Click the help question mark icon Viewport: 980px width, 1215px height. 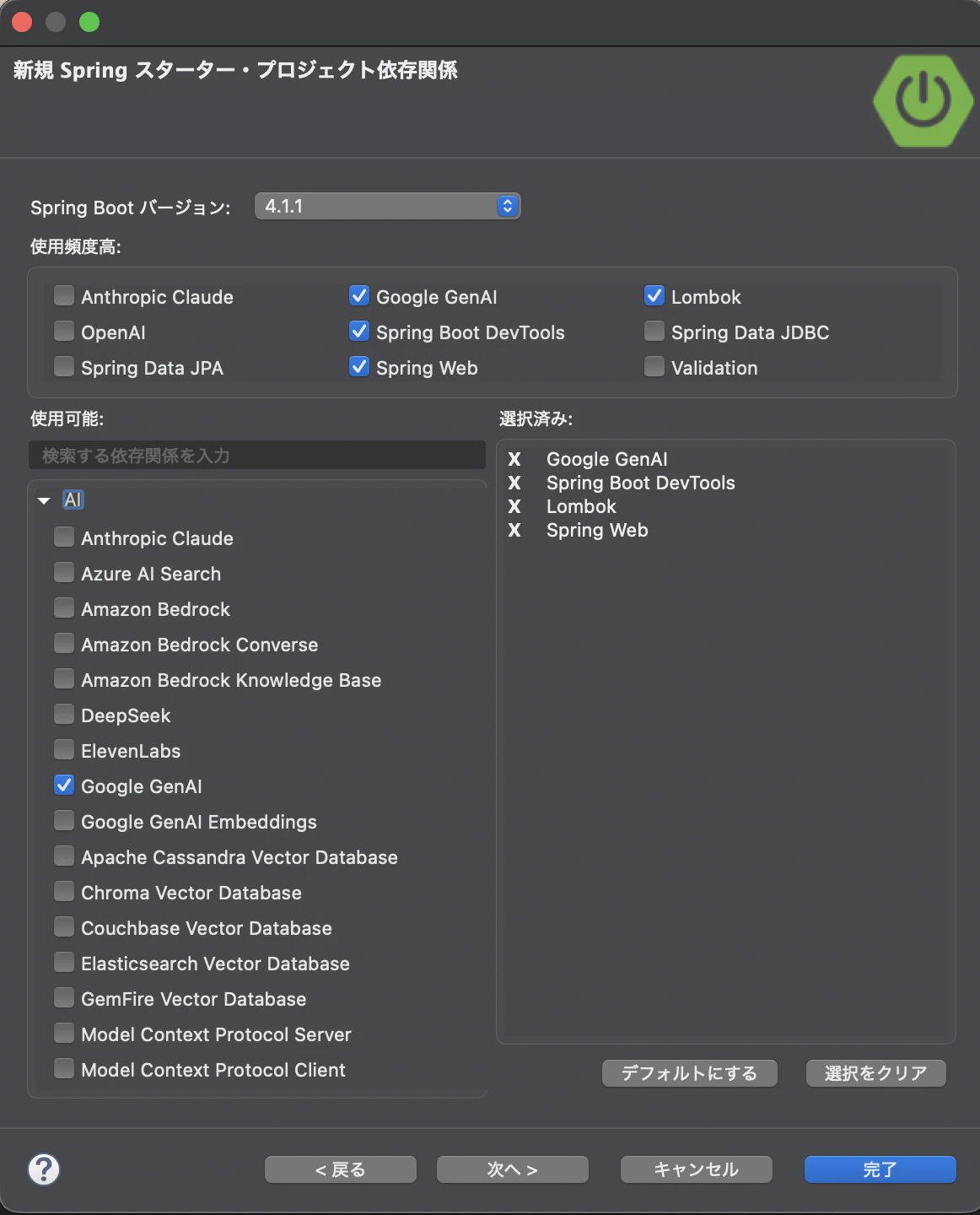44,1169
